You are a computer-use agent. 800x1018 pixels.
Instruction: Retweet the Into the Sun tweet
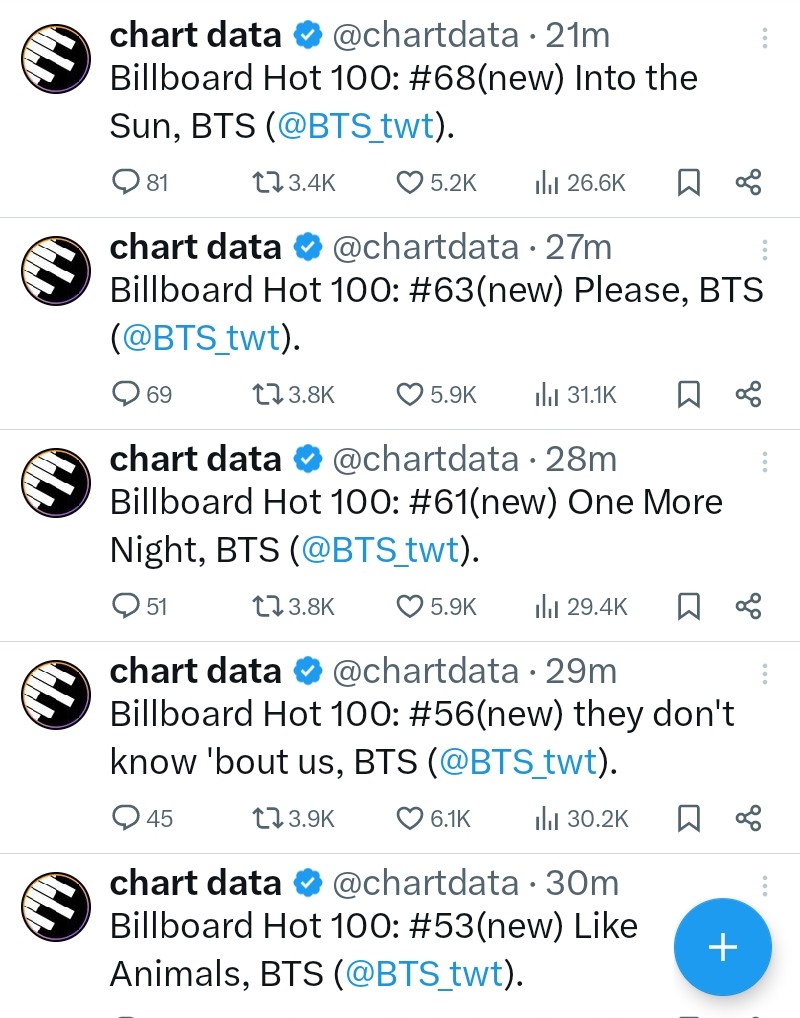265,183
